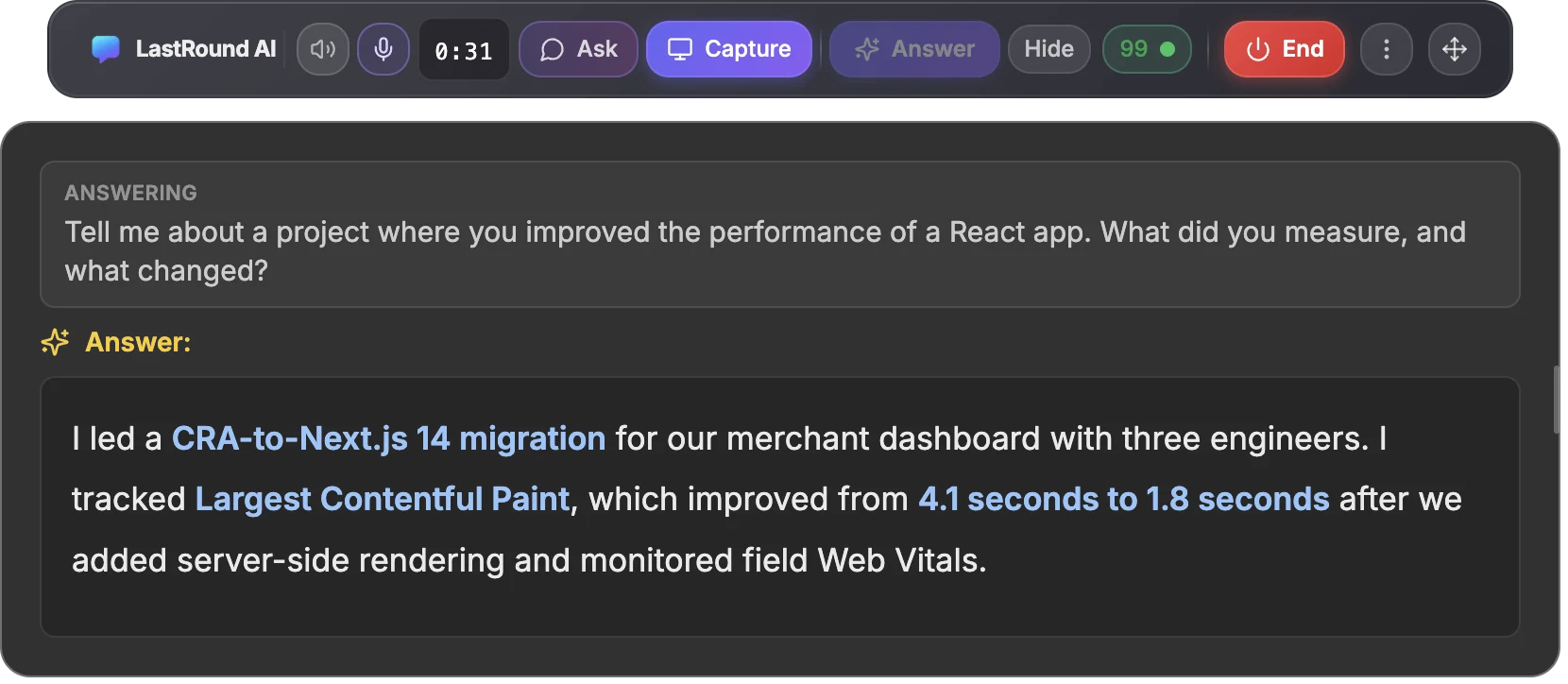Screen dimensions: 1568x684
Task: Click highlighted text Largest Contentful Paint
Action: tap(383, 499)
